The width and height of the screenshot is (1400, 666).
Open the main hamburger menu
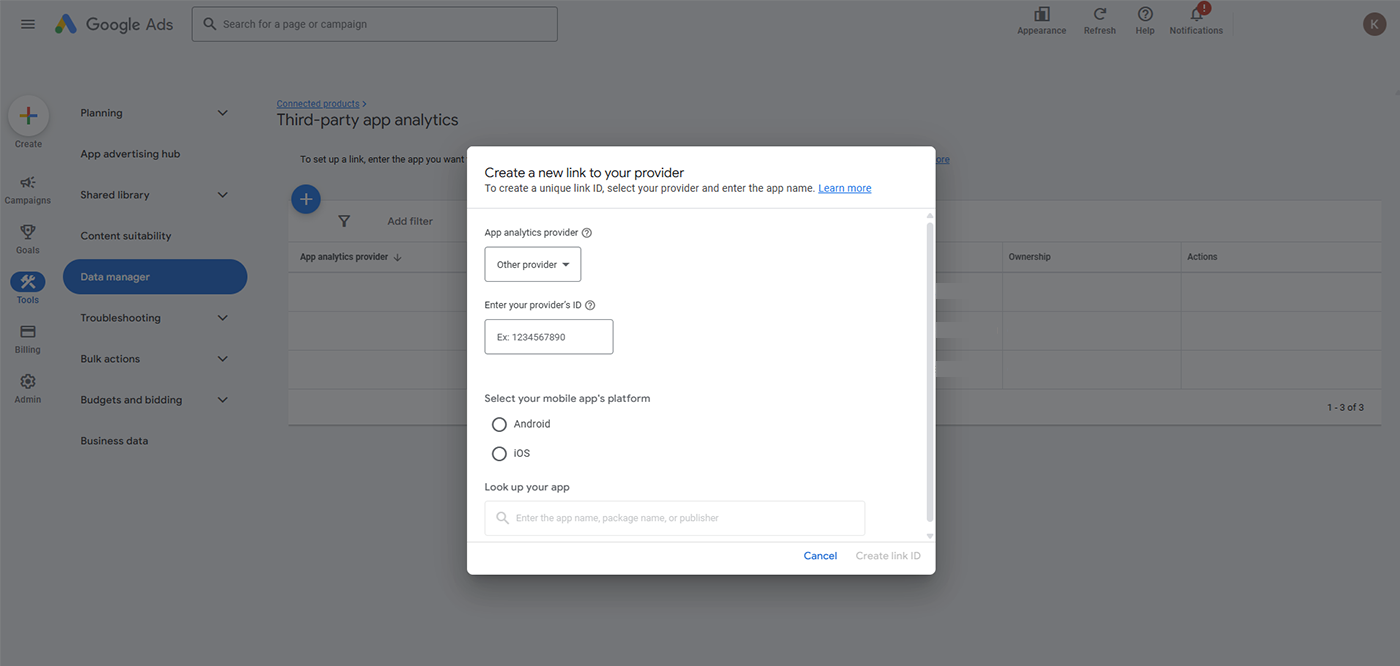(28, 24)
